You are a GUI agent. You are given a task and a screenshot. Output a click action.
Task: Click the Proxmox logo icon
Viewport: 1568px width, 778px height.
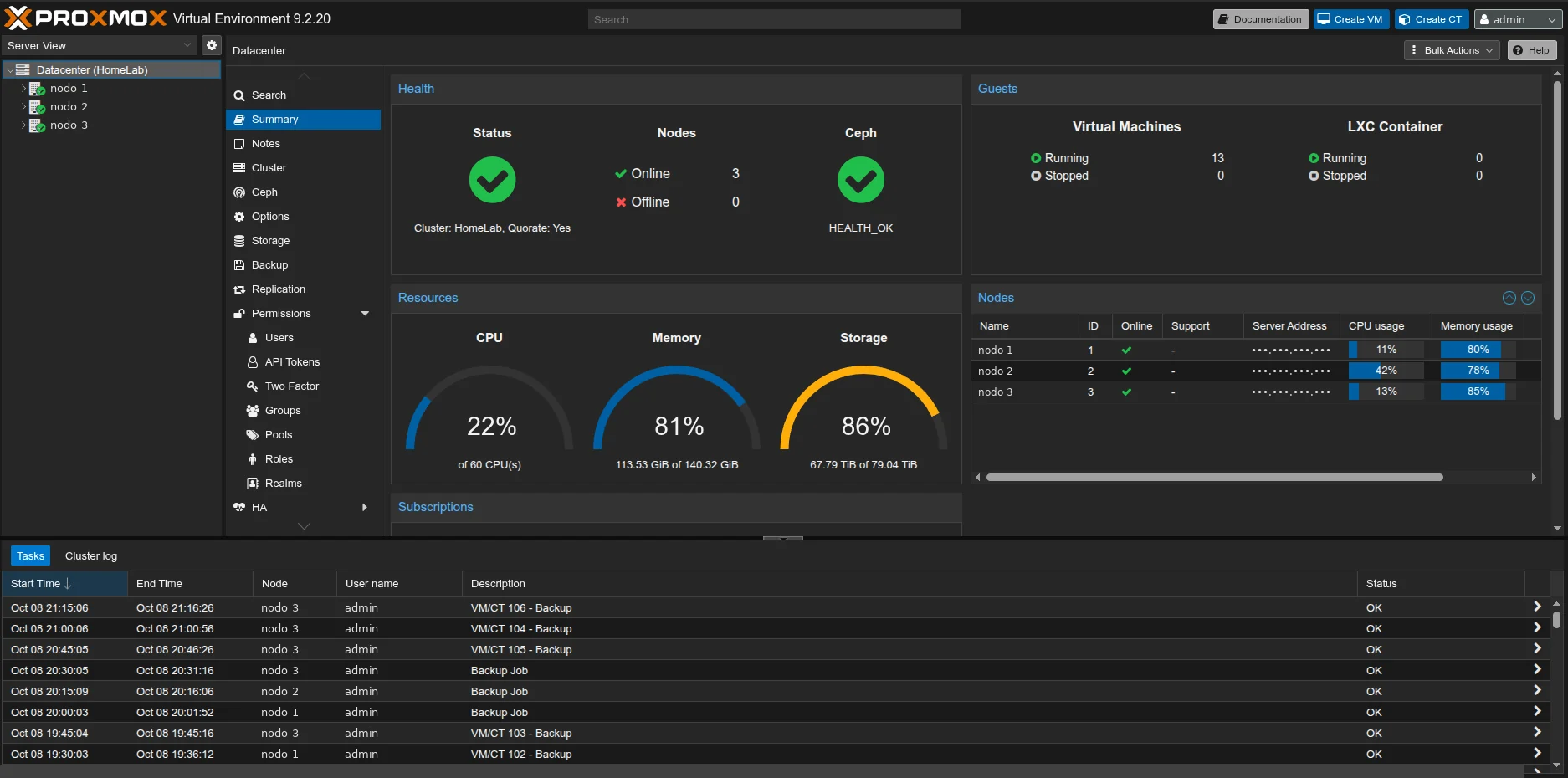click(x=18, y=18)
